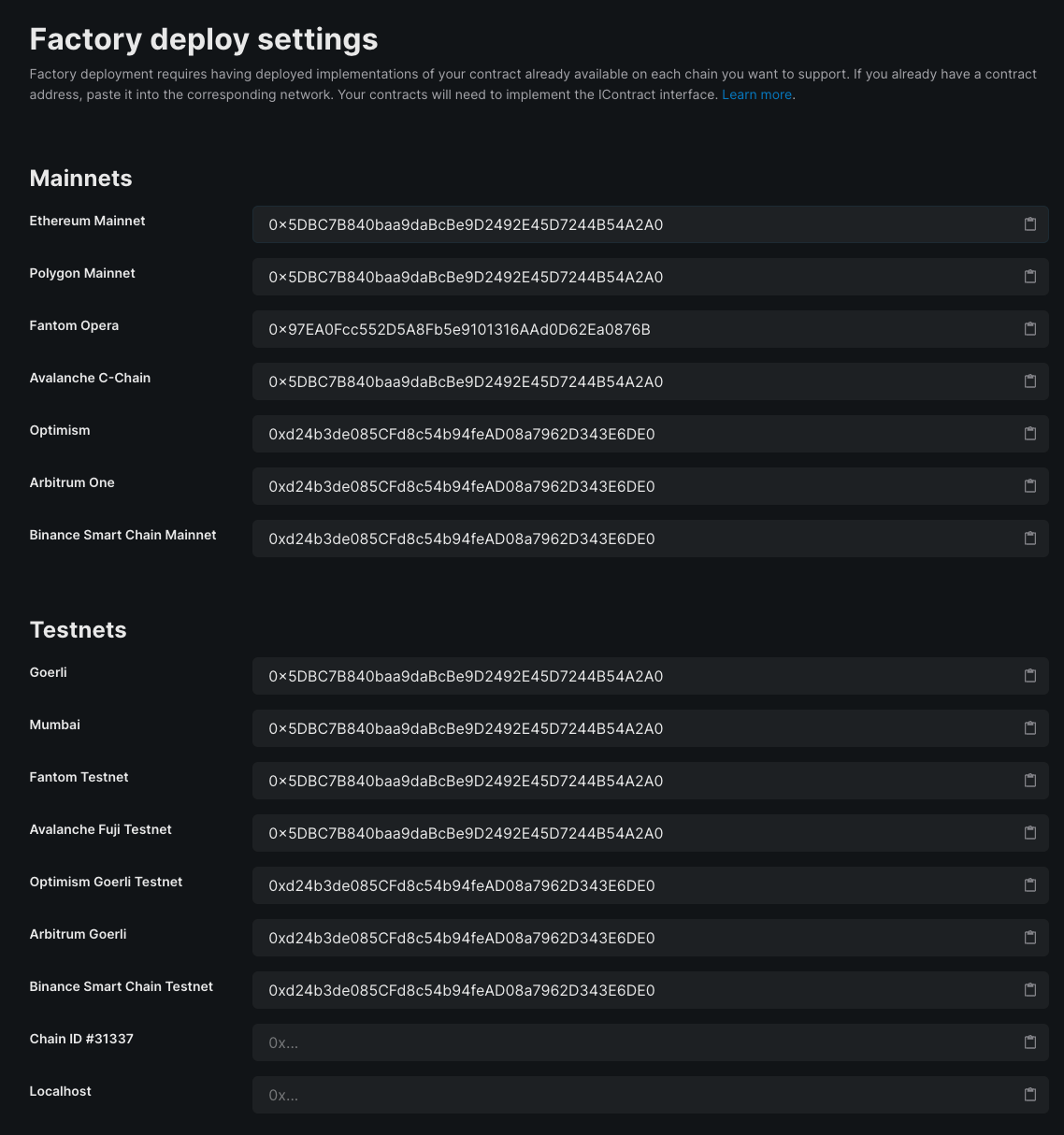Click paste icon for Goerli testnet
The image size is (1064, 1135).
click(x=1030, y=676)
